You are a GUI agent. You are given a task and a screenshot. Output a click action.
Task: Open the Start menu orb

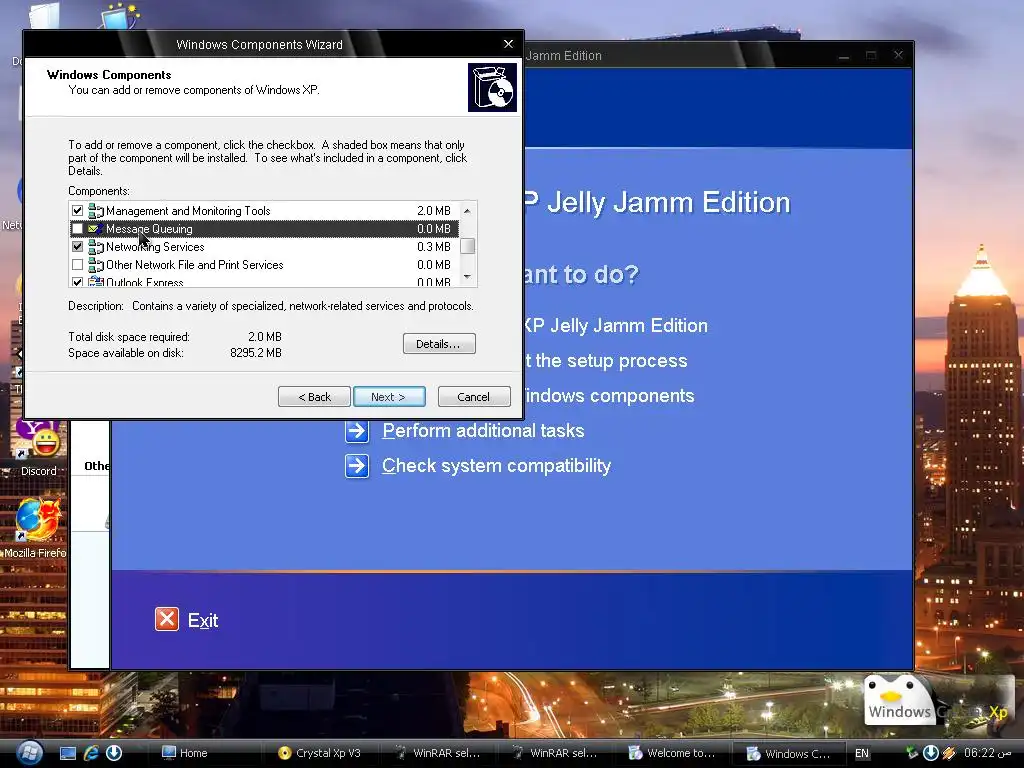[x=29, y=752]
